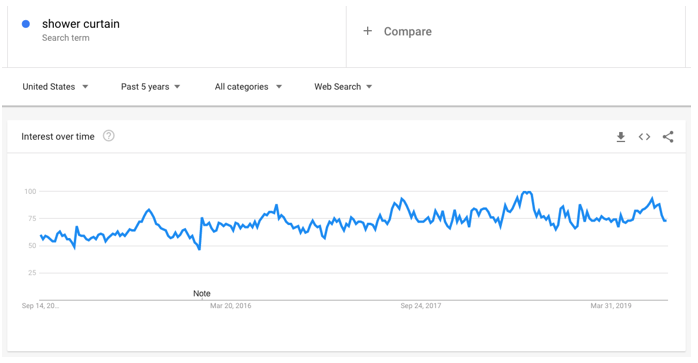The image size is (698, 363).
Task: Open the United States region dropdown
Action: pos(55,87)
